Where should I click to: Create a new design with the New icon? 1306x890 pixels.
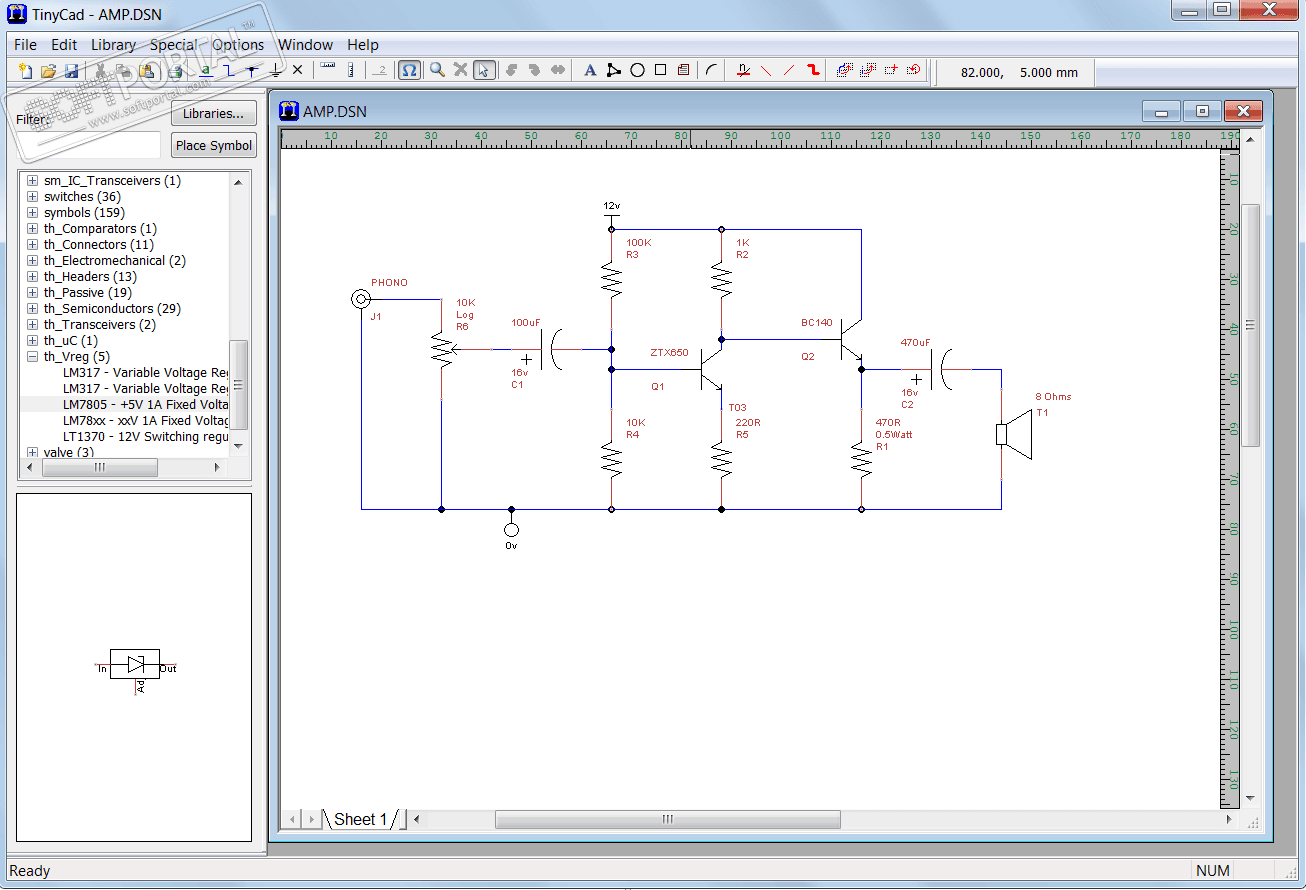(26, 71)
